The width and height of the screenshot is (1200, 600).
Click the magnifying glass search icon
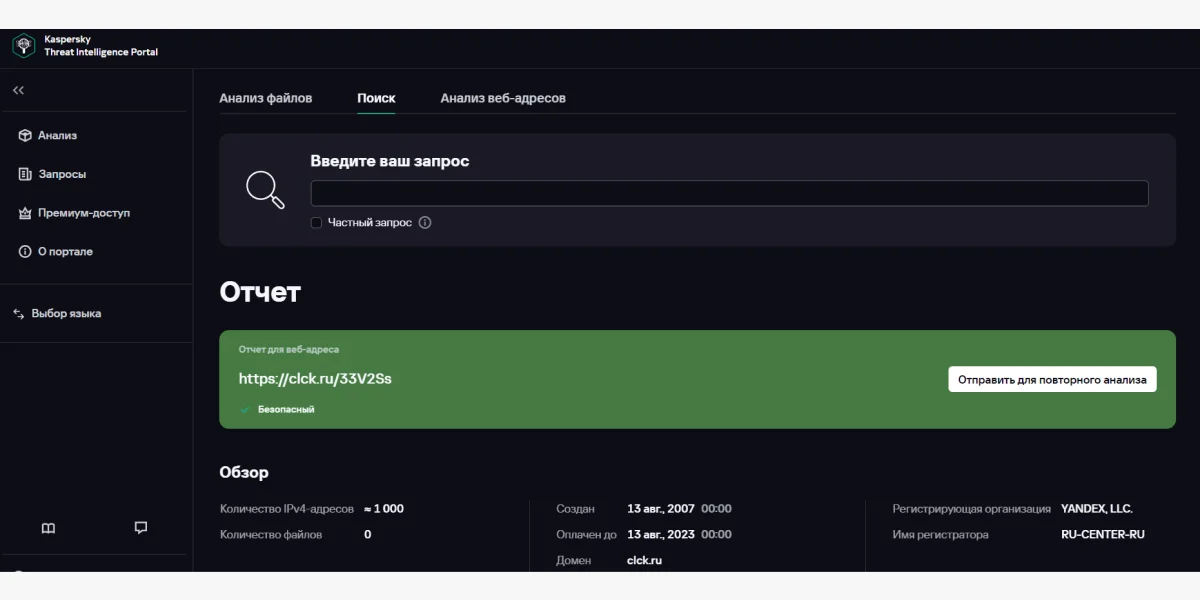coord(265,189)
